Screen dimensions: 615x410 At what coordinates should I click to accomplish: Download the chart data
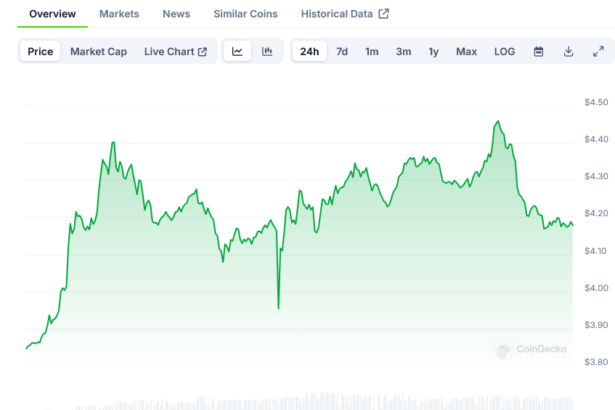point(568,51)
